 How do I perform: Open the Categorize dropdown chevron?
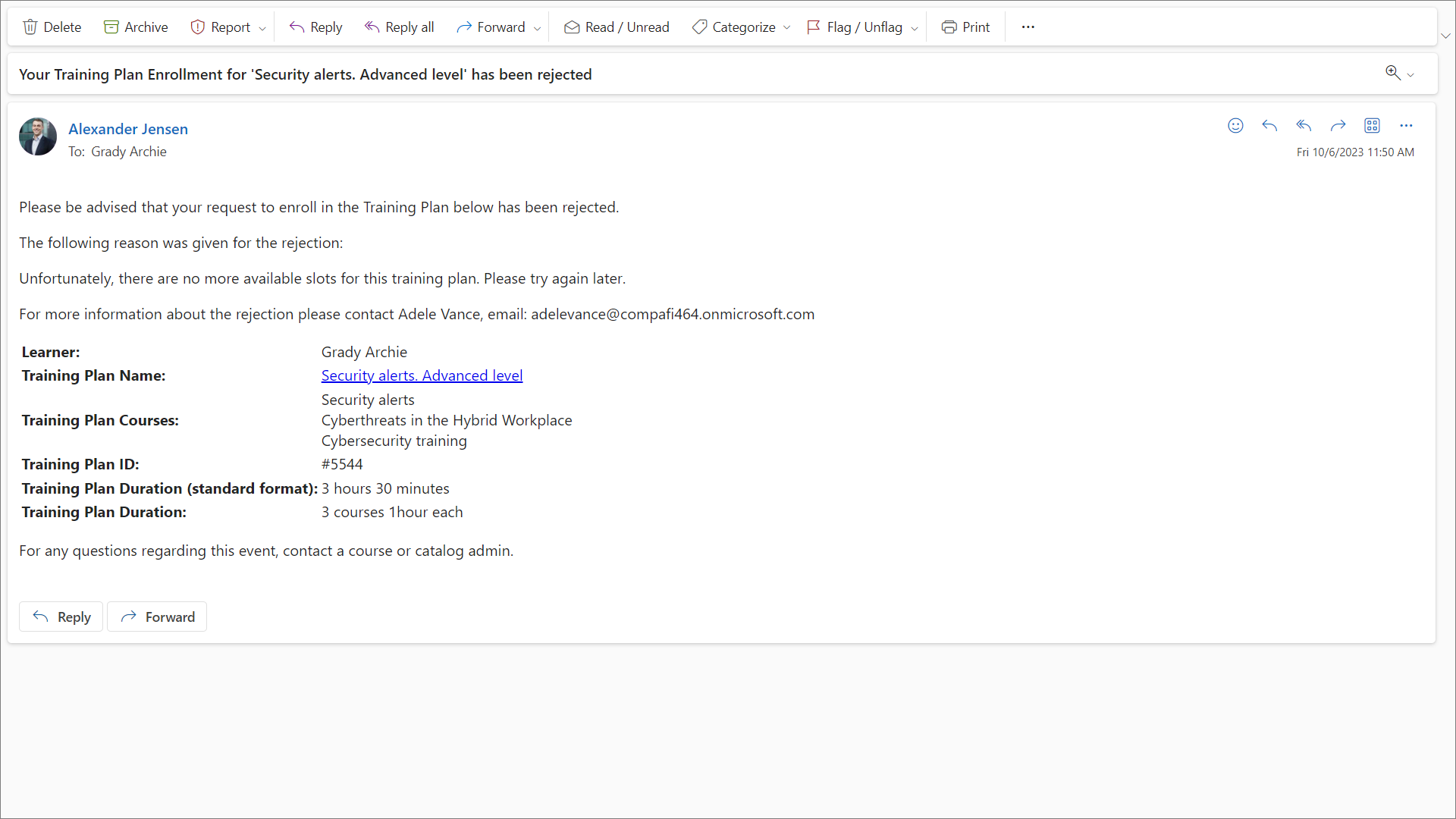pos(786,28)
